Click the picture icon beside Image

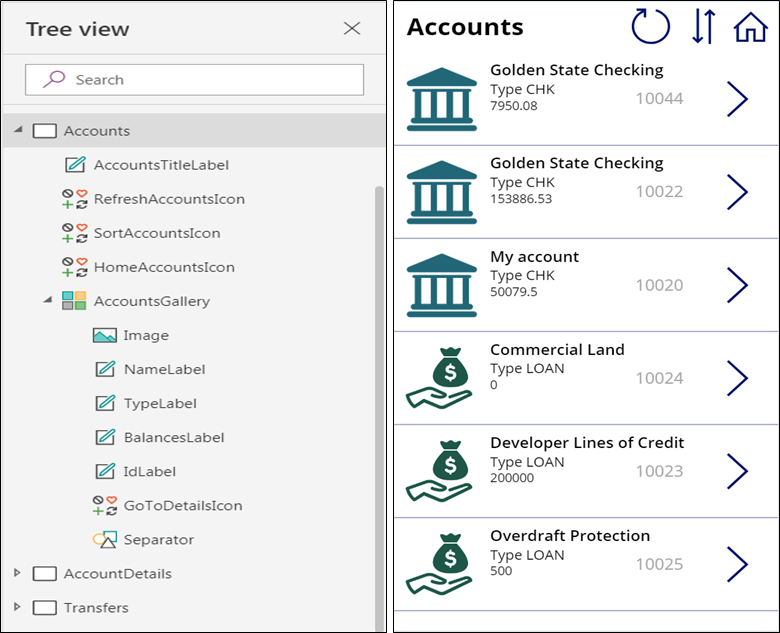pyautogui.click(x=104, y=335)
